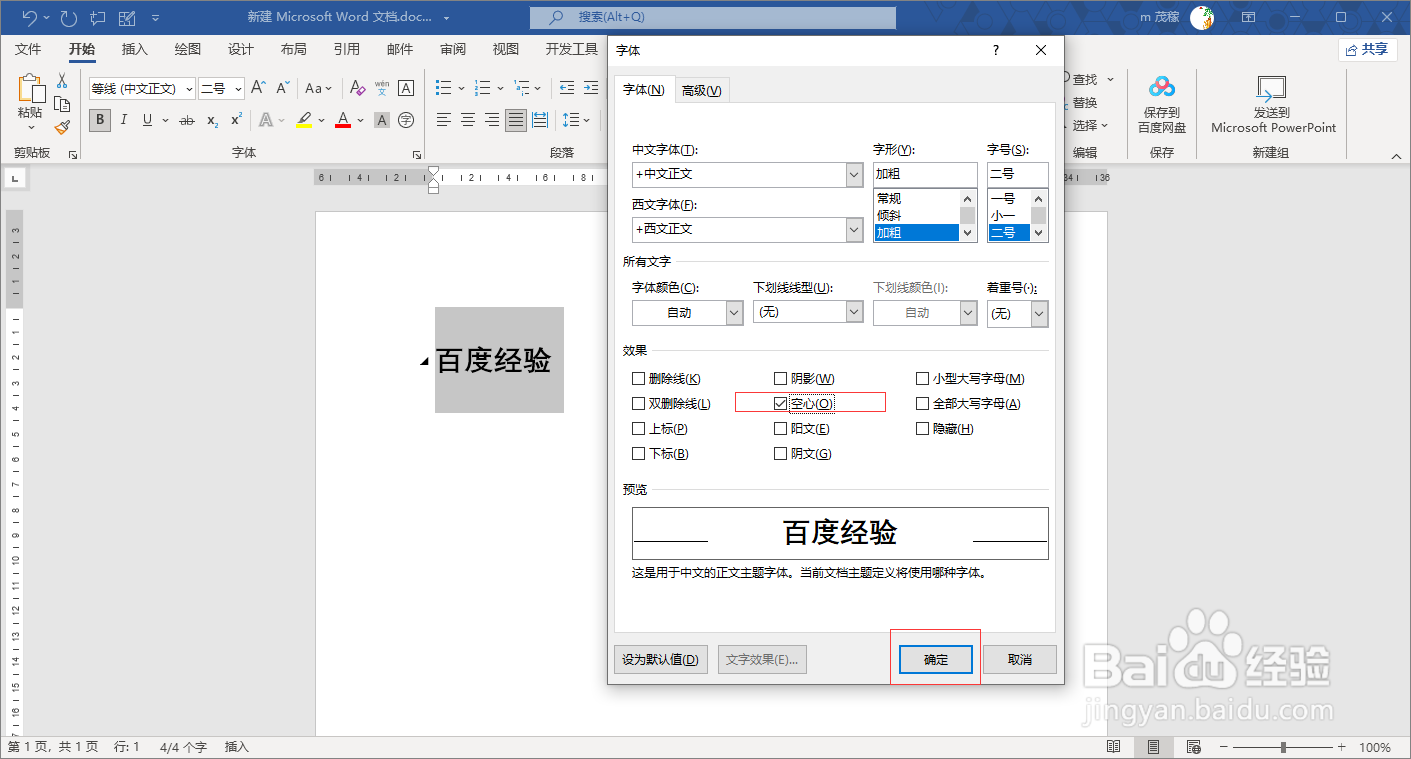Open the 文件 menu
Screen dimensions: 1411x759
[28, 49]
